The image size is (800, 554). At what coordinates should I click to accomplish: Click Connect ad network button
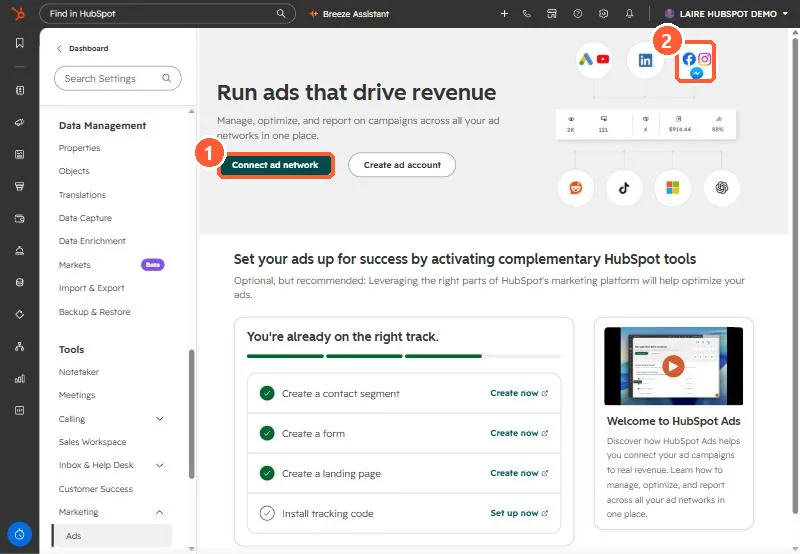coord(275,165)
